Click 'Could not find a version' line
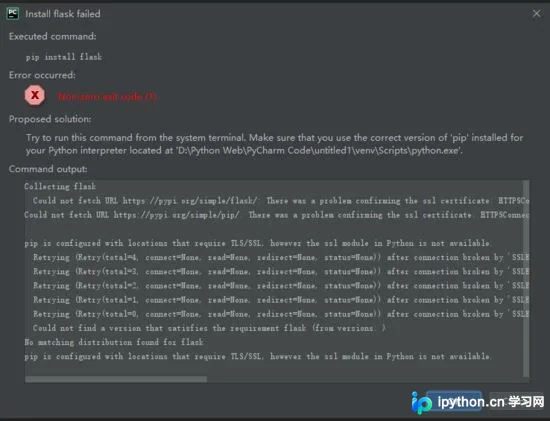The width and height of the screenshot is (550, 421). pyautogui.click(x=209, y=328)
